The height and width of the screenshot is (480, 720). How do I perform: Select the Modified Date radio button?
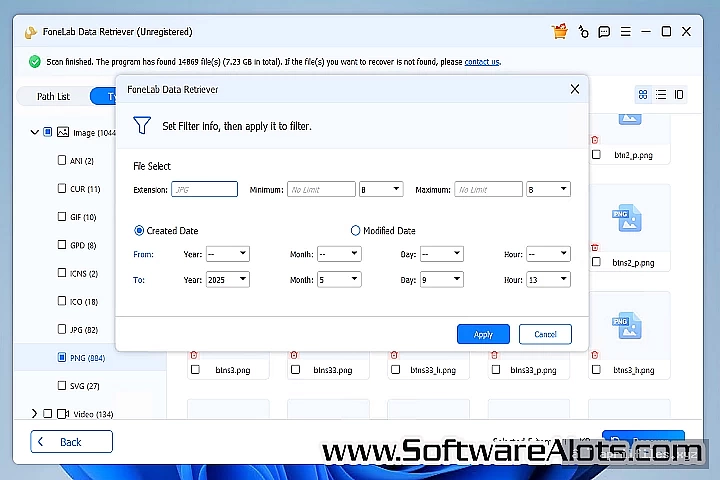pyautogui.click(x=355, y=230)
